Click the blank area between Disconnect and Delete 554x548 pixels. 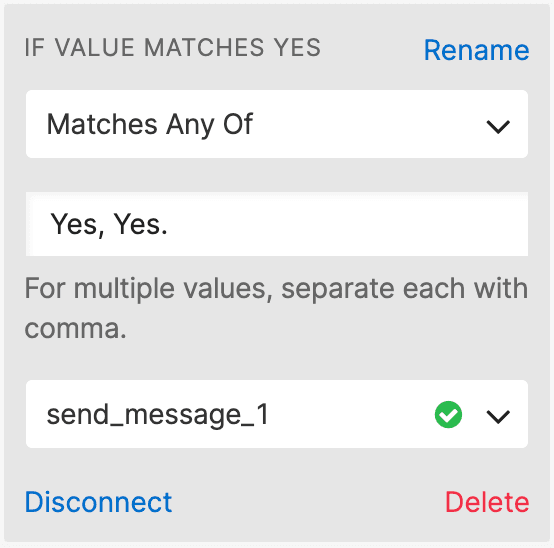point(307,502)
